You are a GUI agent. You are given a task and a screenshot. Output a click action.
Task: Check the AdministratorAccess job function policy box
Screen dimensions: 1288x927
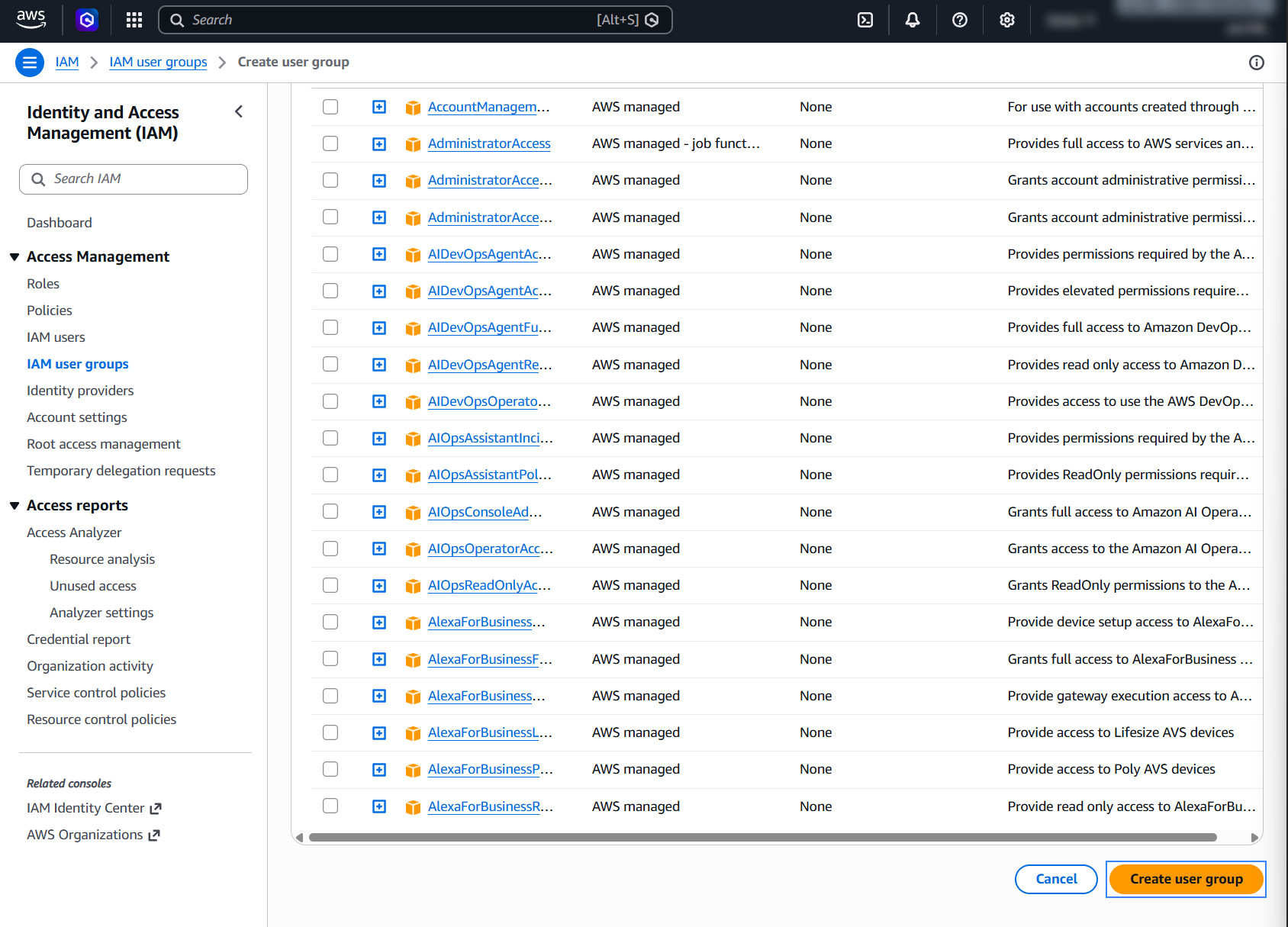(330, 143)
